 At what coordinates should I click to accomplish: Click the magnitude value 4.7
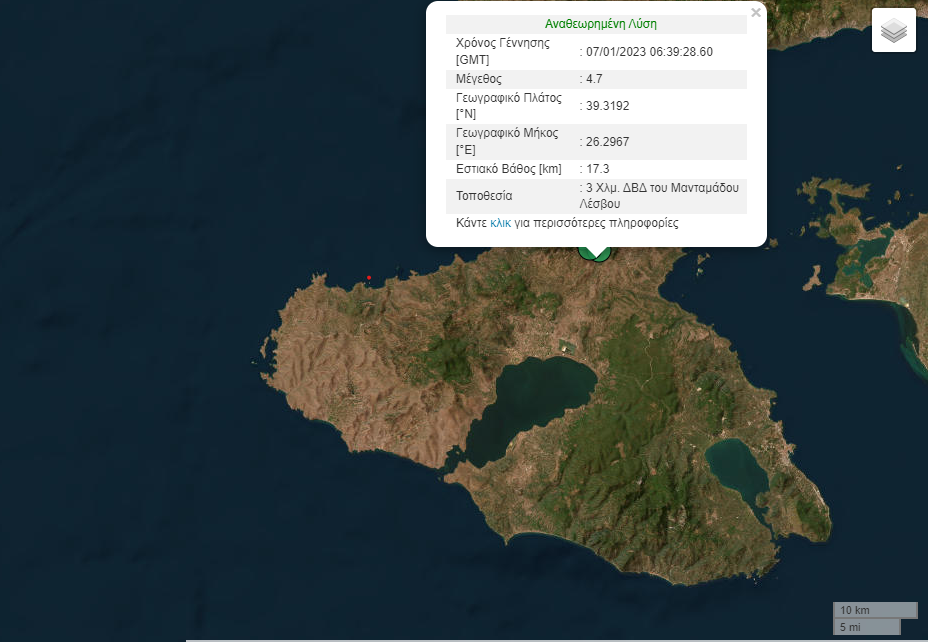click(594, 79)
